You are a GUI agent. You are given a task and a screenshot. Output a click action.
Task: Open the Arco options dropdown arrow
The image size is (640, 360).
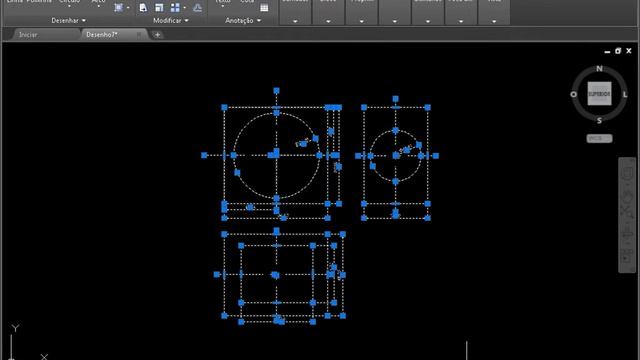click(x=98, y=6)
